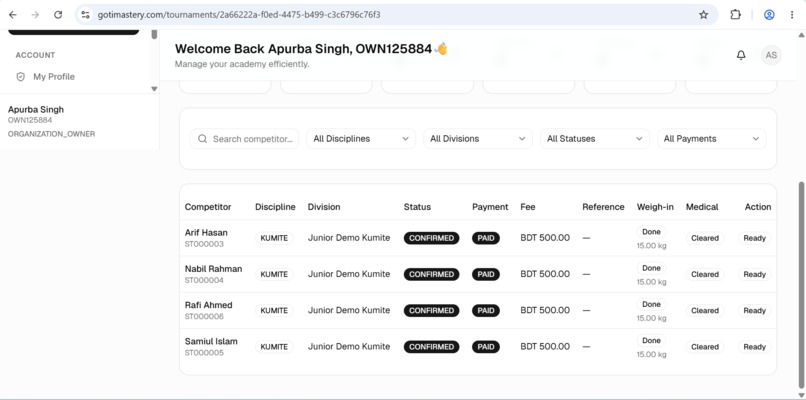Select competitor name Arif Hasan
The image size is (806, 400).
coord(206,232)
